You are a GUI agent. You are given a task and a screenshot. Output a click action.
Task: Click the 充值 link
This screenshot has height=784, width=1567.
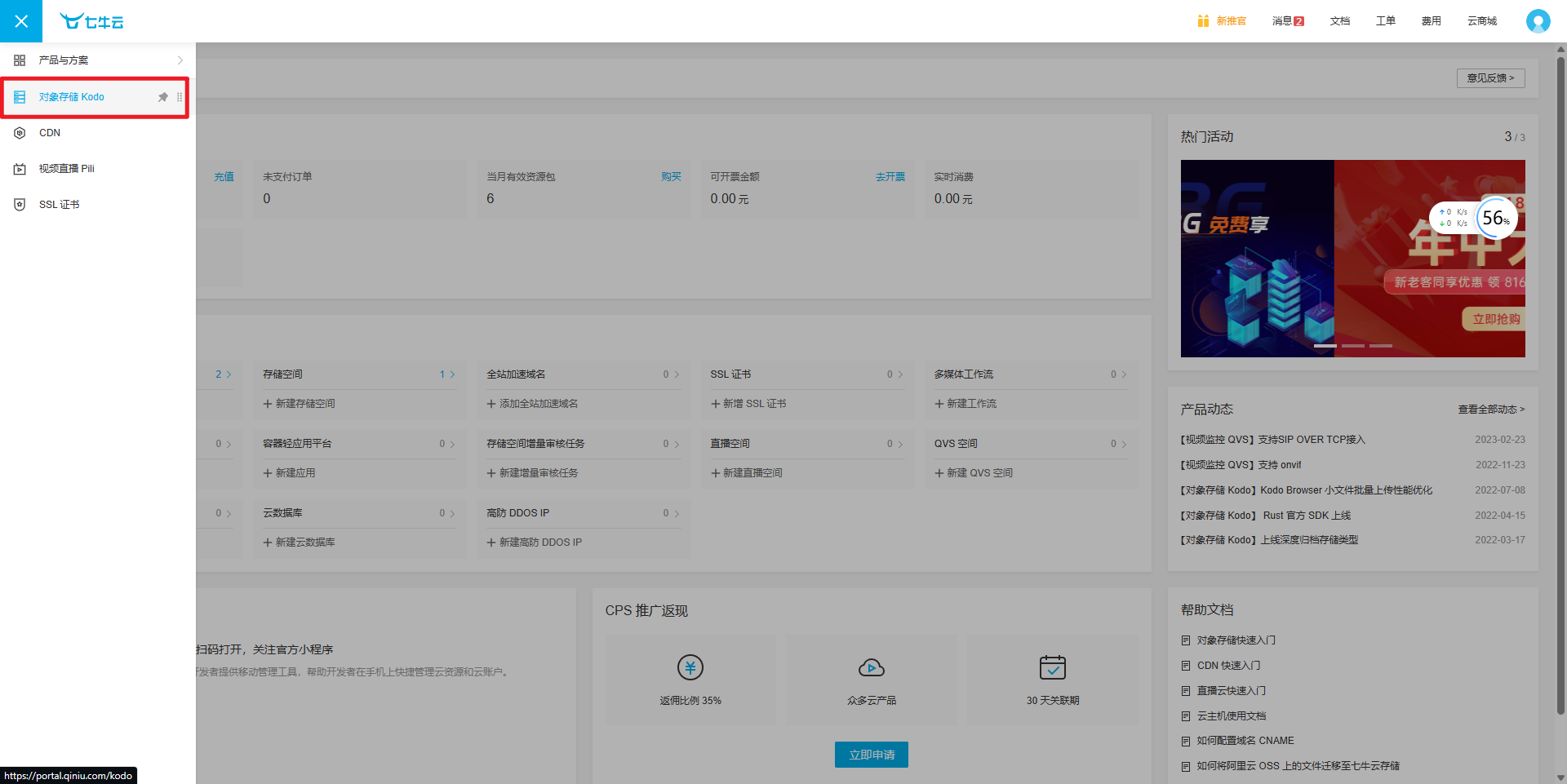[224, 177]
